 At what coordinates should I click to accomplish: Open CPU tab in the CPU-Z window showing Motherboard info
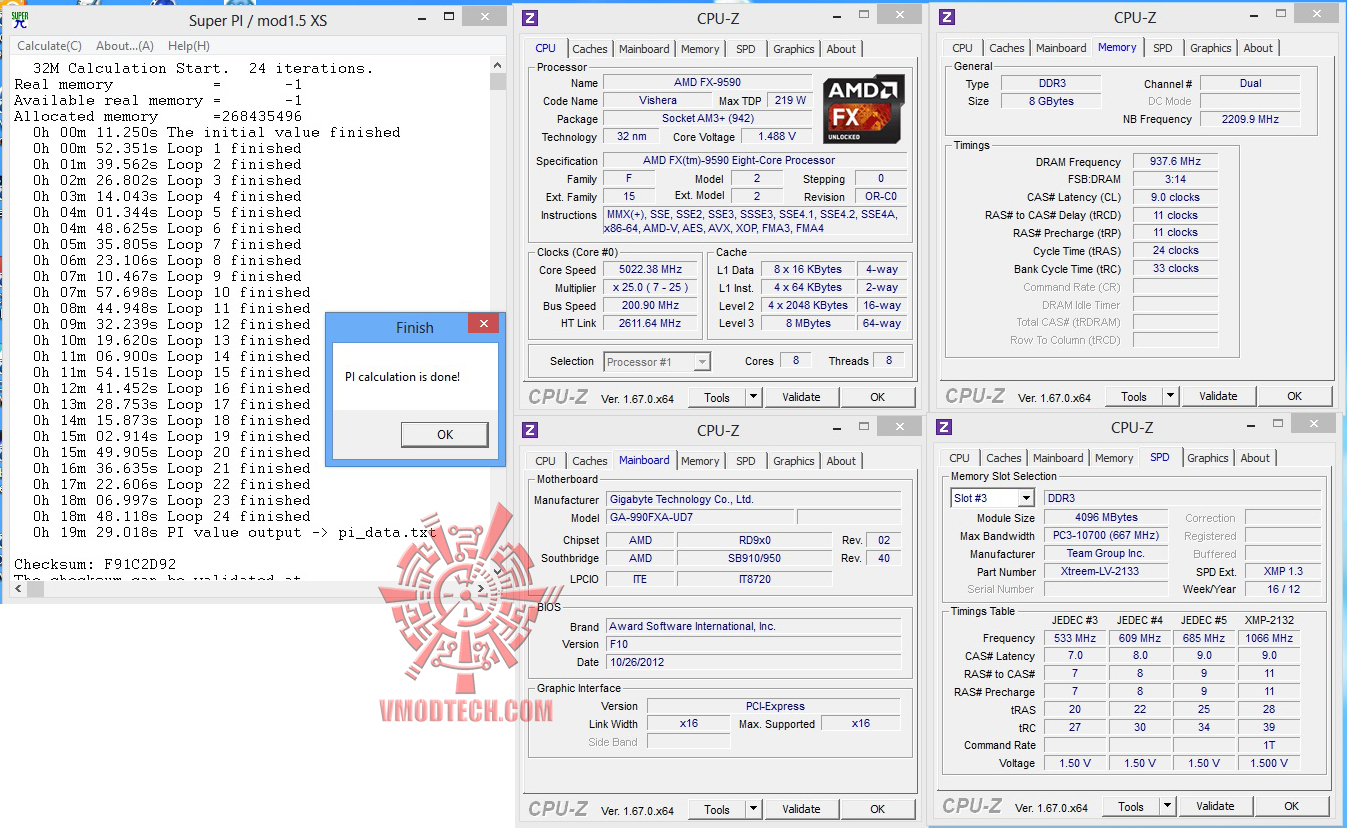[x=546, y=461]
